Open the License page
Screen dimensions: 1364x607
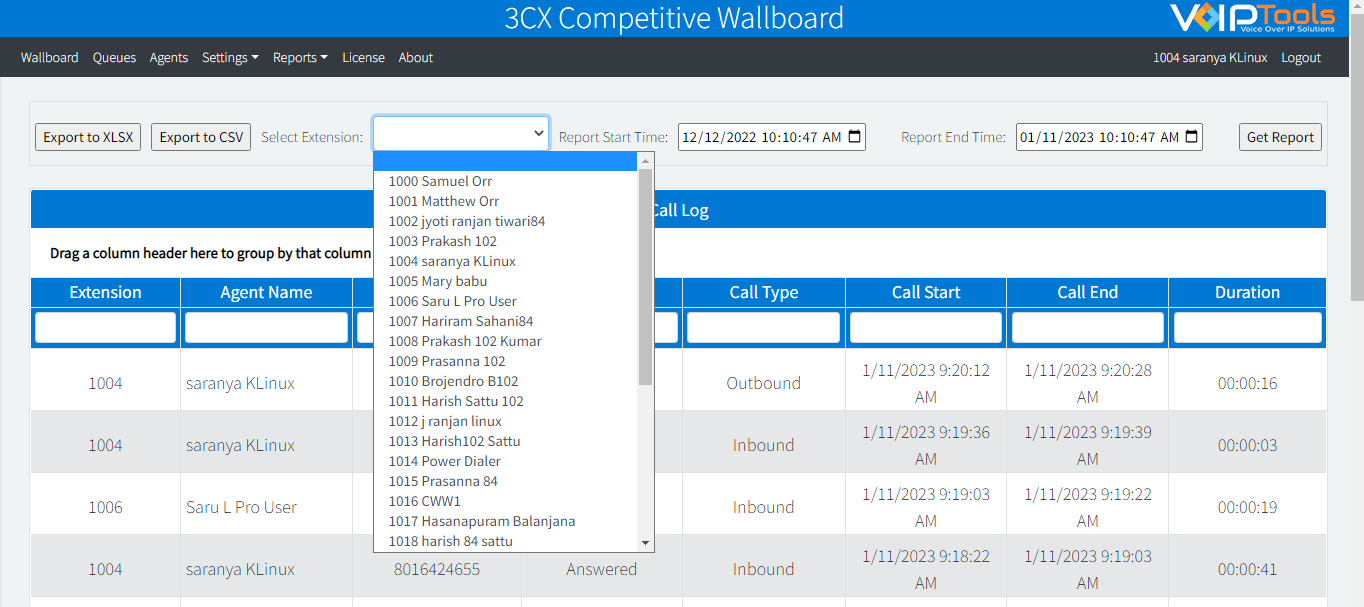[363, 57]
